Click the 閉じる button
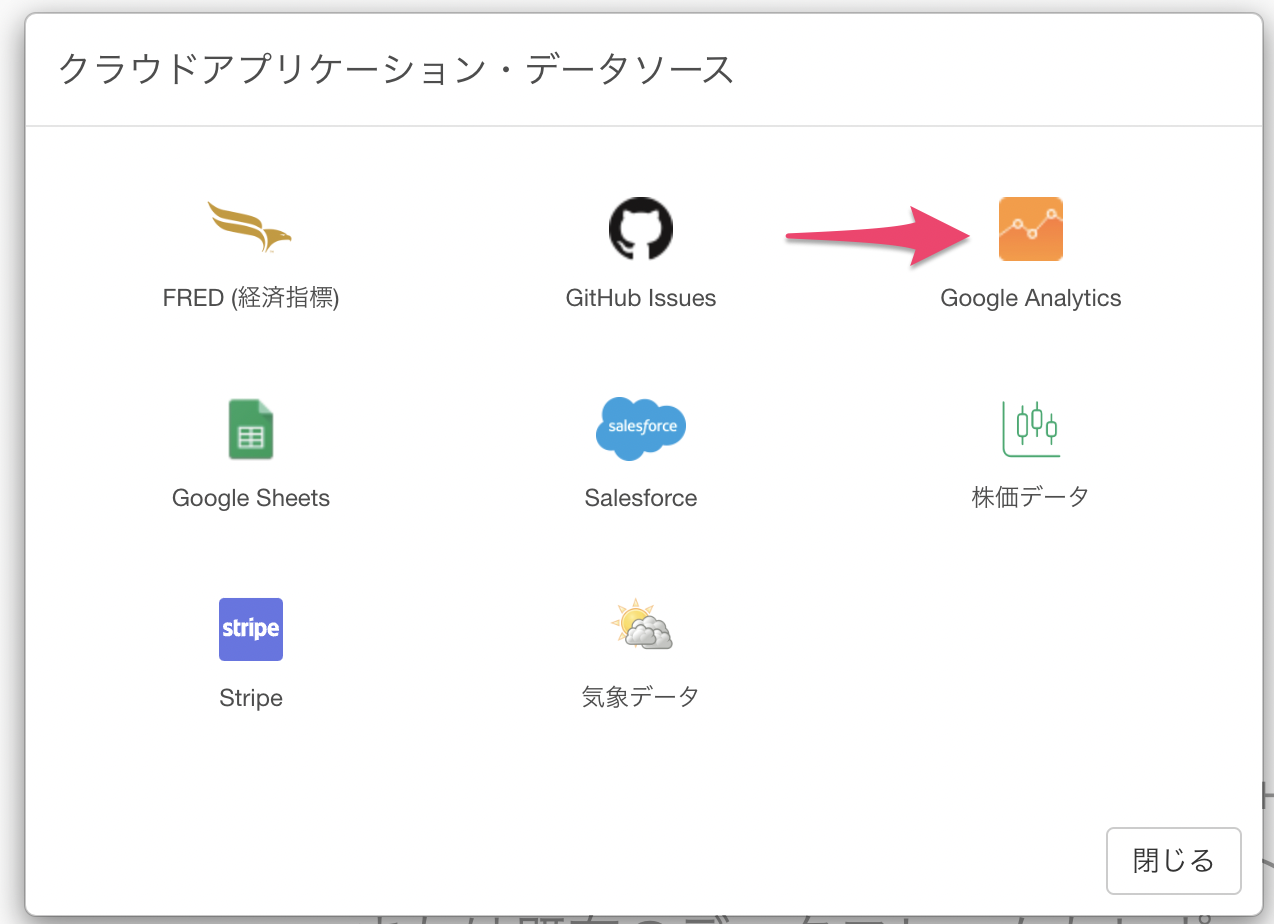The width and height of the screenshot is (1274, 924). (x=1174, y=860)
